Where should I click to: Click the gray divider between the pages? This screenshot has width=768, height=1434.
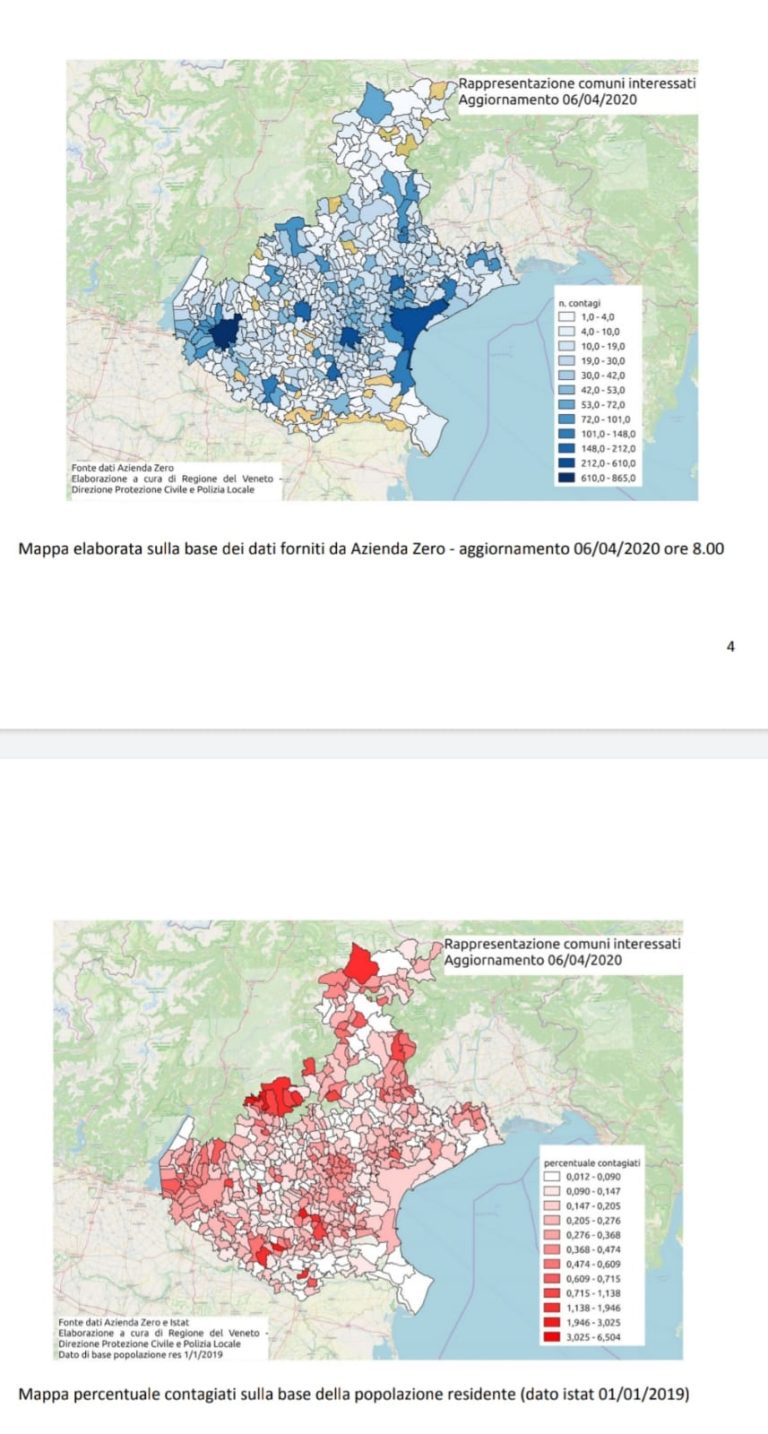tap(384, 743)
